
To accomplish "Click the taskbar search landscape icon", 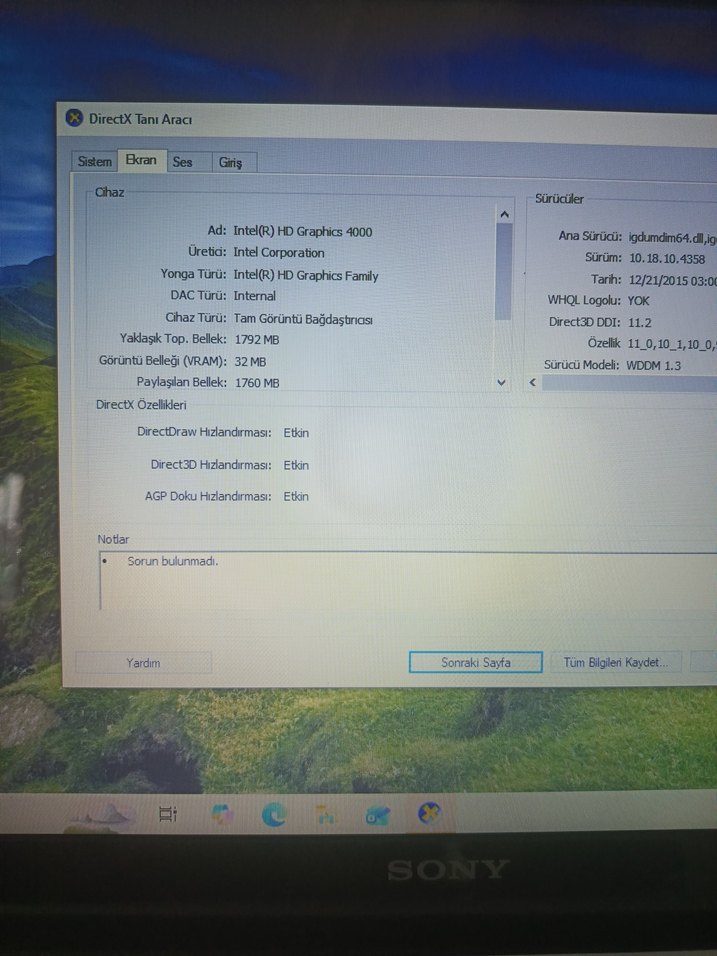I will [x=99, y=817].
